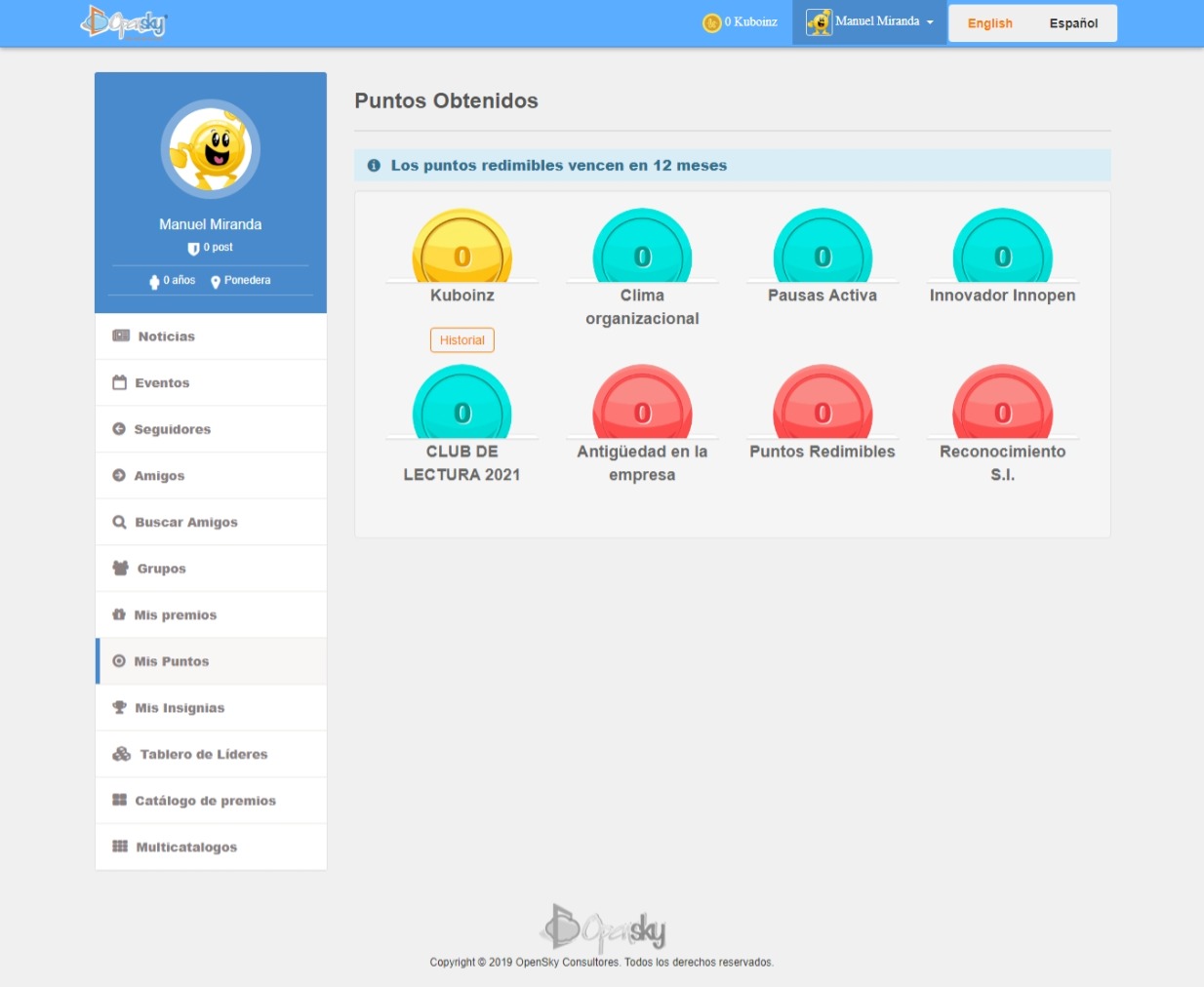Click the Buscar Amigos magnifier icon

pyautogui.click(x=119, y=522)
